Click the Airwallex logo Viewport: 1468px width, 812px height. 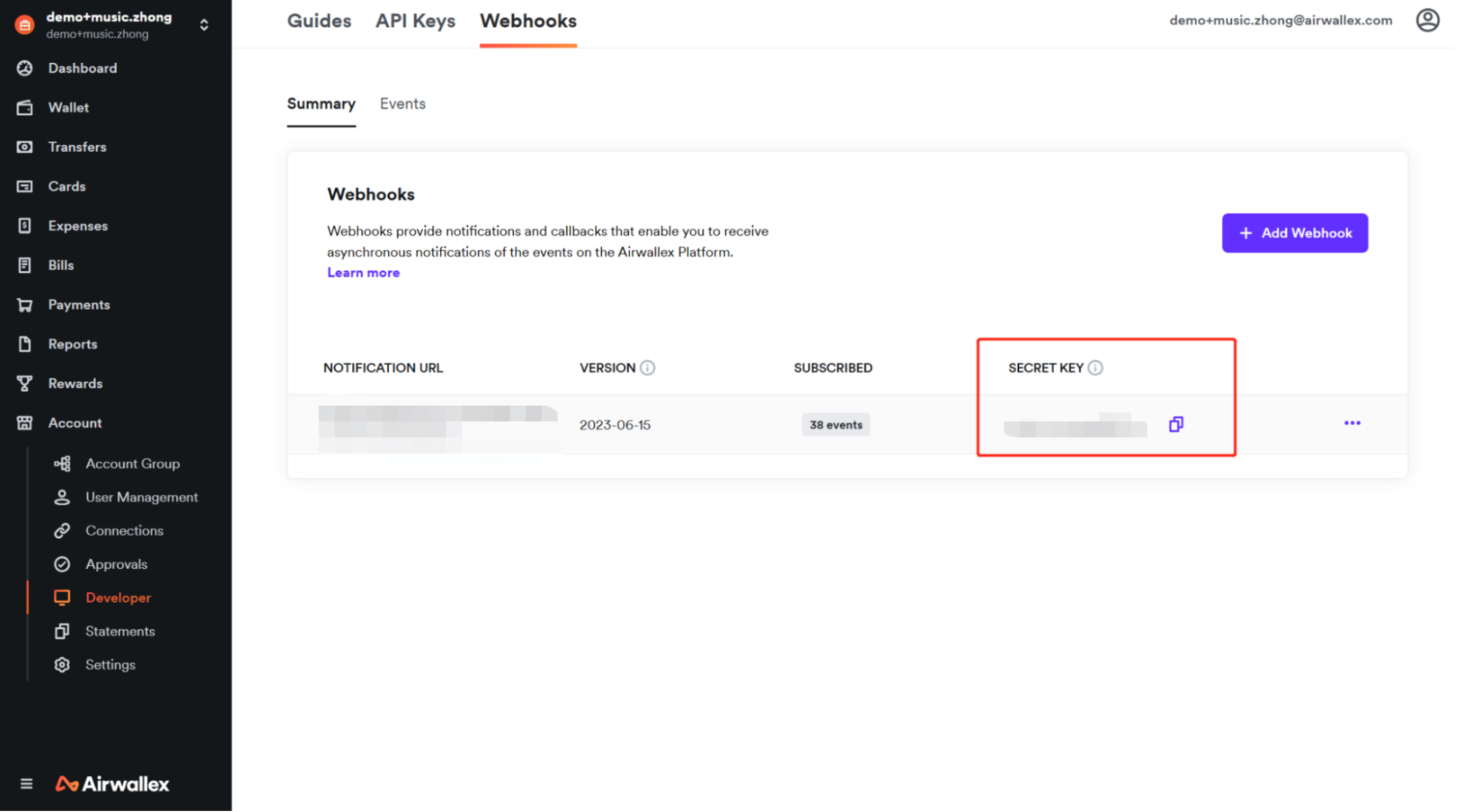(x=112, y=784)
